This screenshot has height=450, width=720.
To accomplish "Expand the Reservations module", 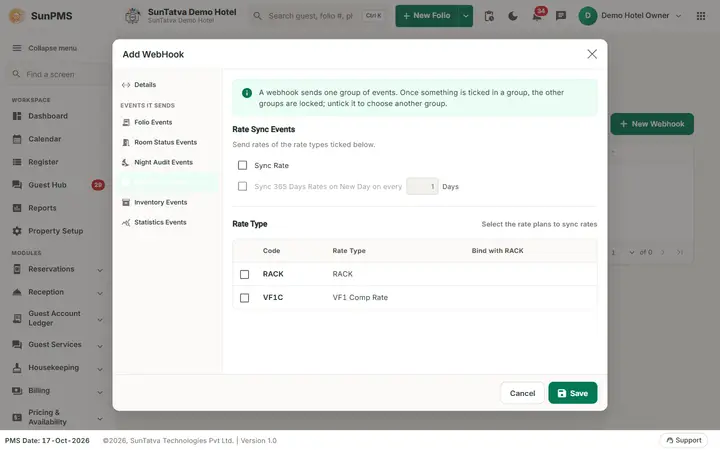I will (x=100, y=270).
